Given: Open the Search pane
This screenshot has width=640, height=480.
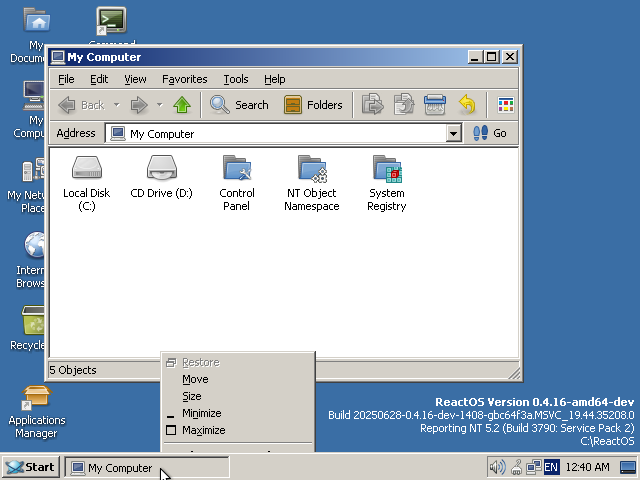Looking at the screenshot, I should 239,105.
